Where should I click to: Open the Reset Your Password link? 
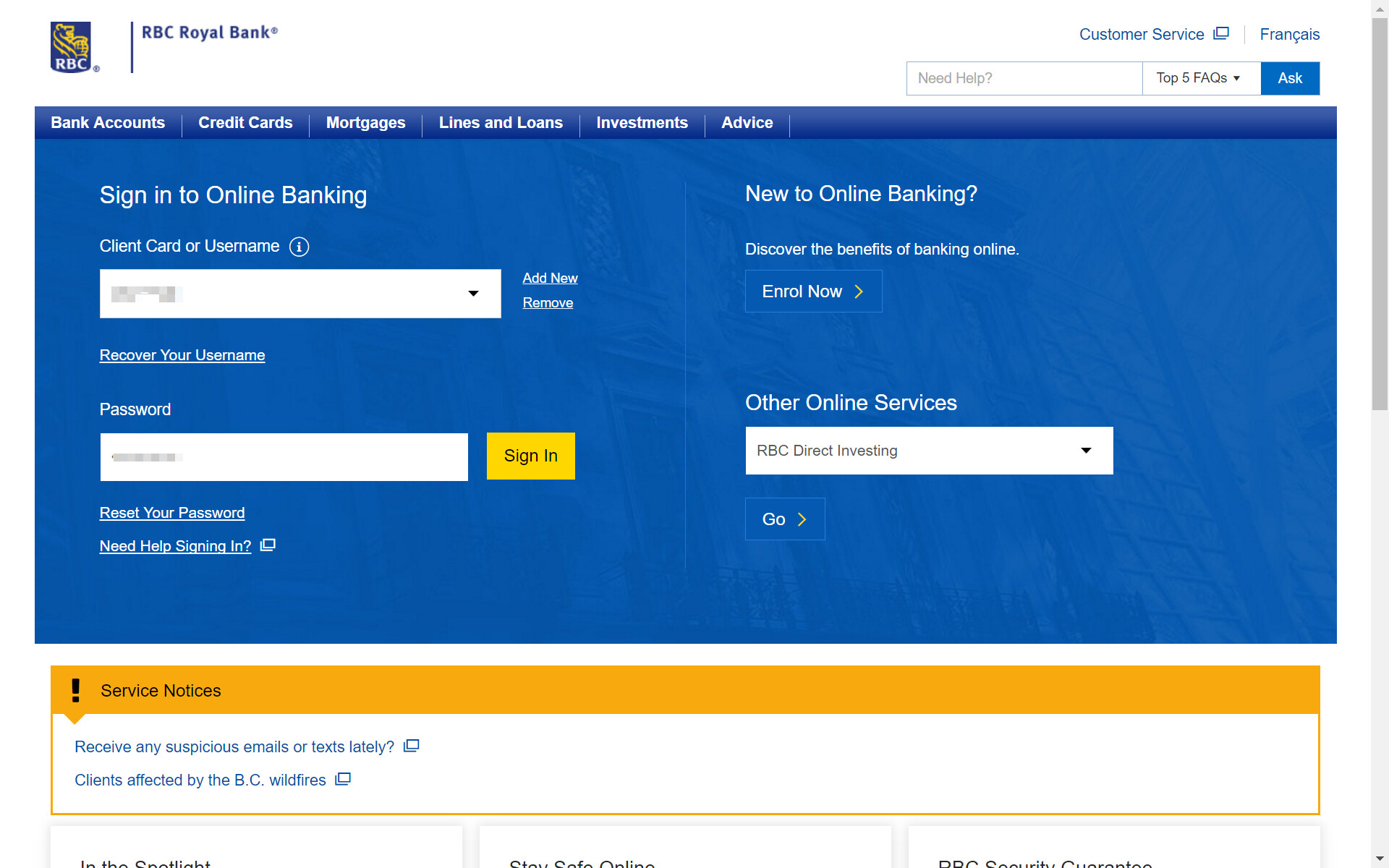pyautogui.click(x=172, y=513)
